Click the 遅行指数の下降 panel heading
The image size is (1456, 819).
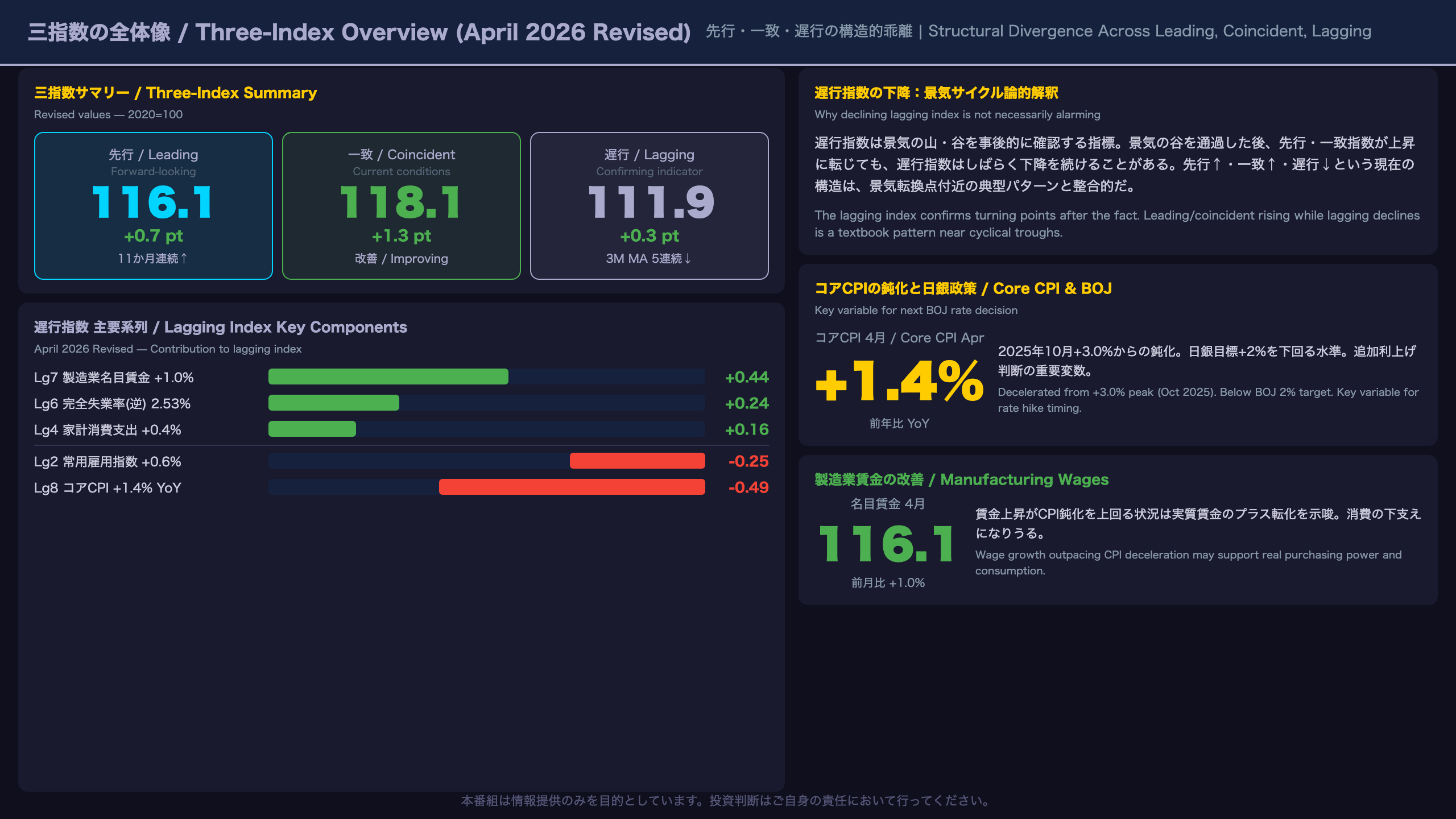pos(936,93)
